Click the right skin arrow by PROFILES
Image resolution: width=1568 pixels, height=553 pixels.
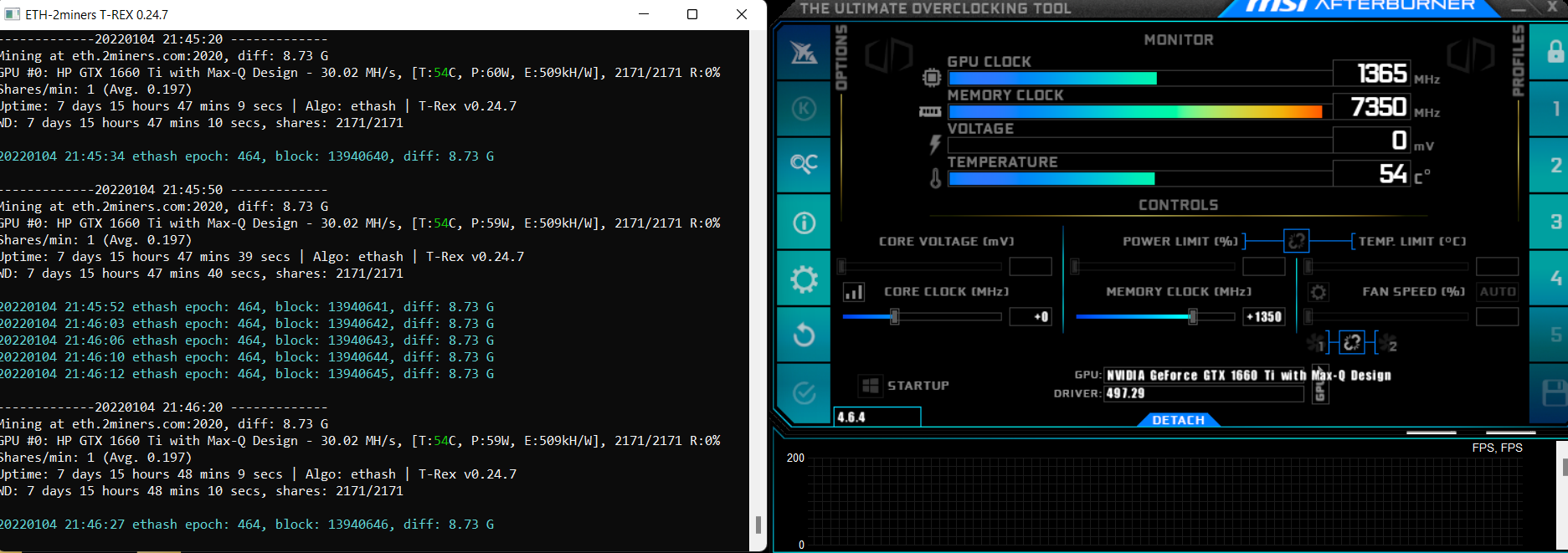[x=1470, y=55]
